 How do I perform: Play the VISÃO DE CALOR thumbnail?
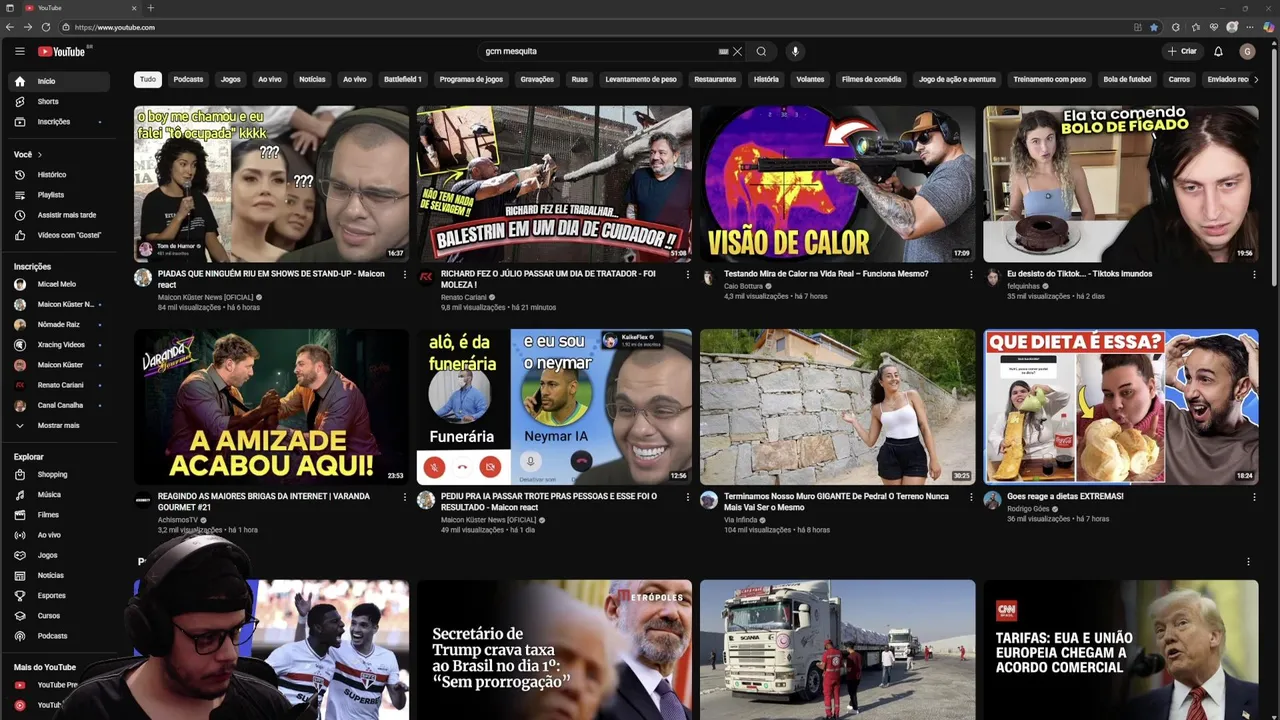click(837, 184)
